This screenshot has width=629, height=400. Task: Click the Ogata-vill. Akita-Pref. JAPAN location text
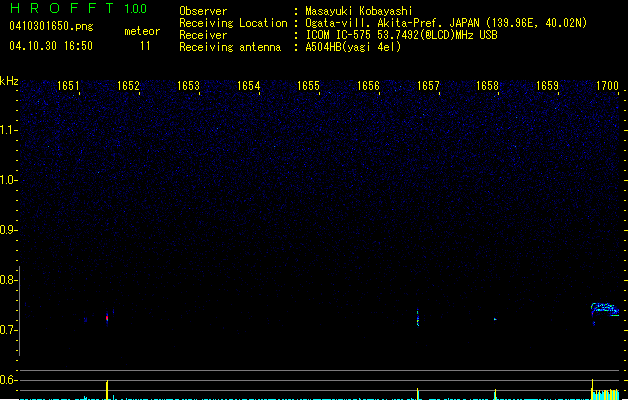[x=446, y=23]
